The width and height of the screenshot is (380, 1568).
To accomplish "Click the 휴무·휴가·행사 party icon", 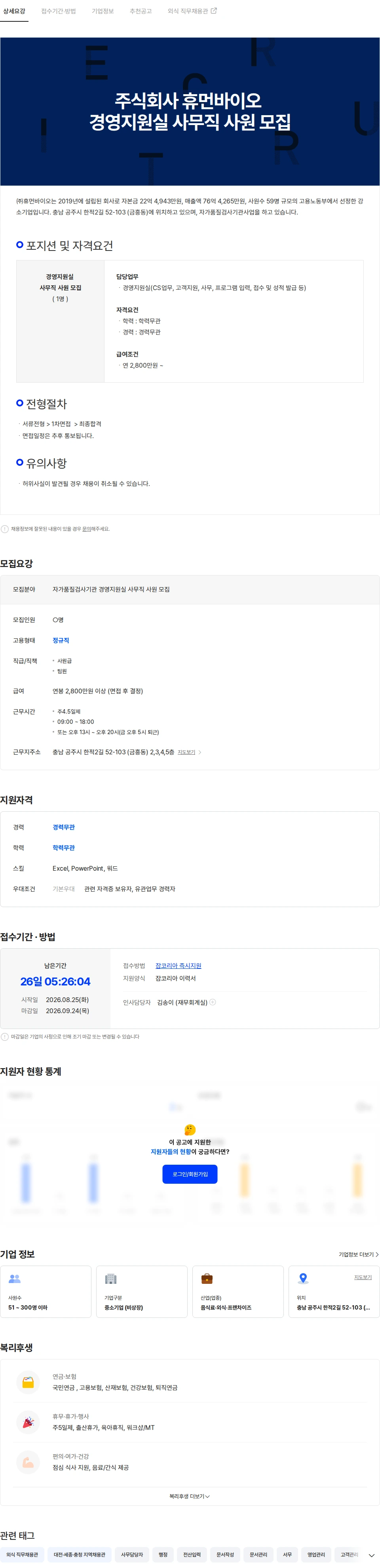I will 28,1422.
